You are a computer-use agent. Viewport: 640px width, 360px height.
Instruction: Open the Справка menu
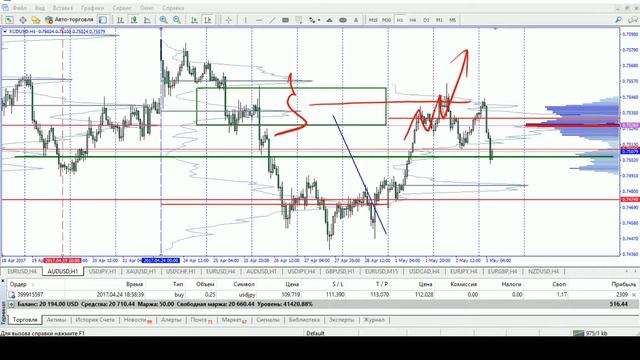[173, 8]
